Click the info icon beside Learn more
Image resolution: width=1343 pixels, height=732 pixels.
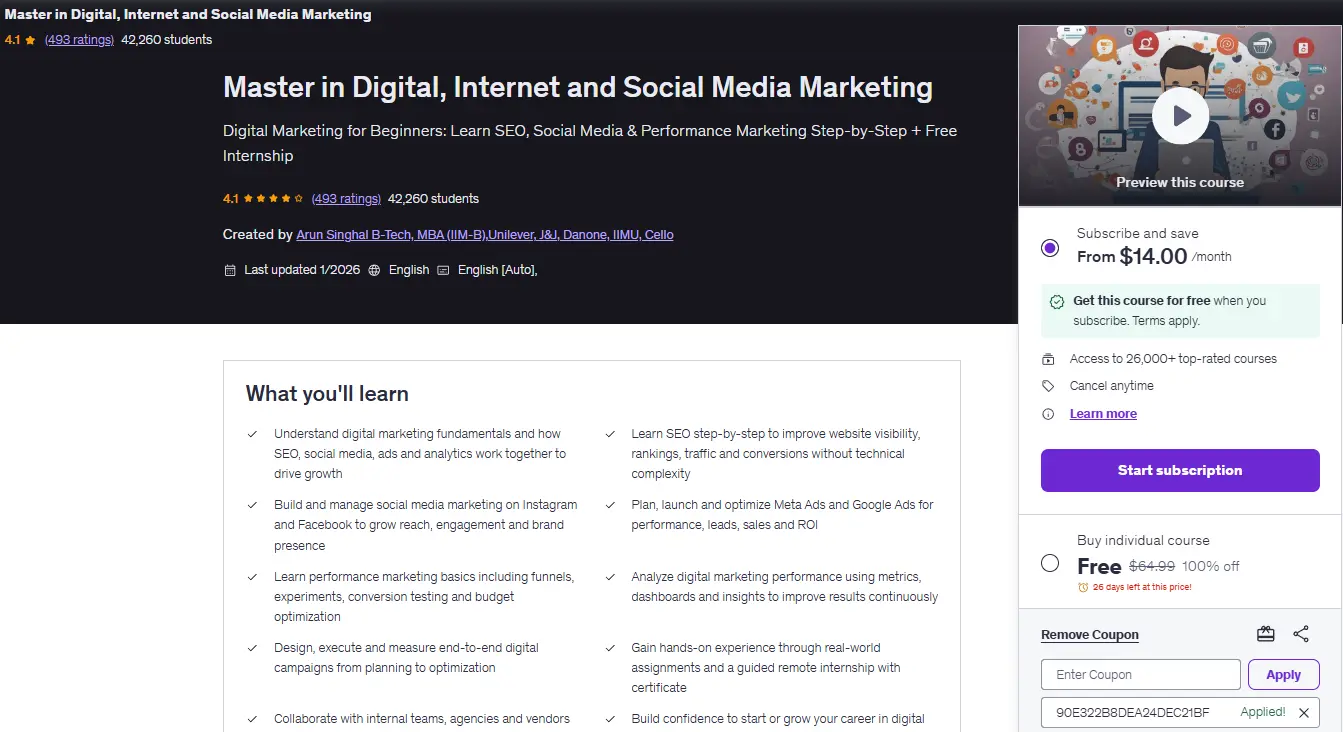click(1048, 414)
